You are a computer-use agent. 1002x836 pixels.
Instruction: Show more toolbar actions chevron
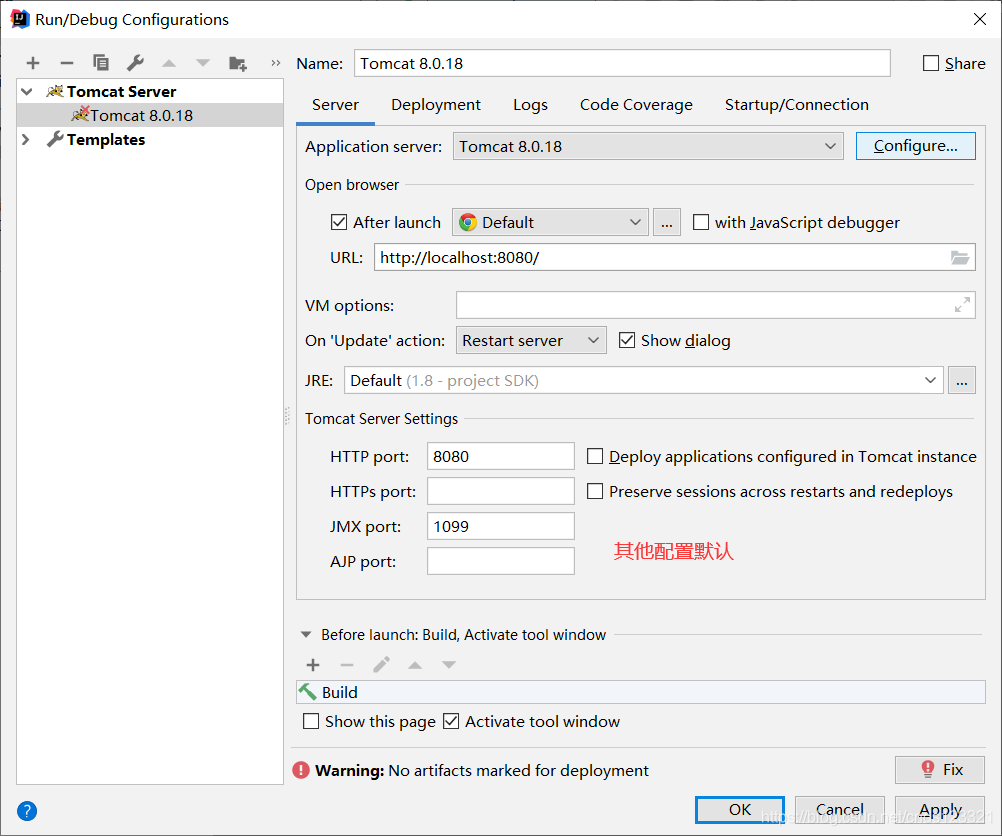tap(275, 63)
